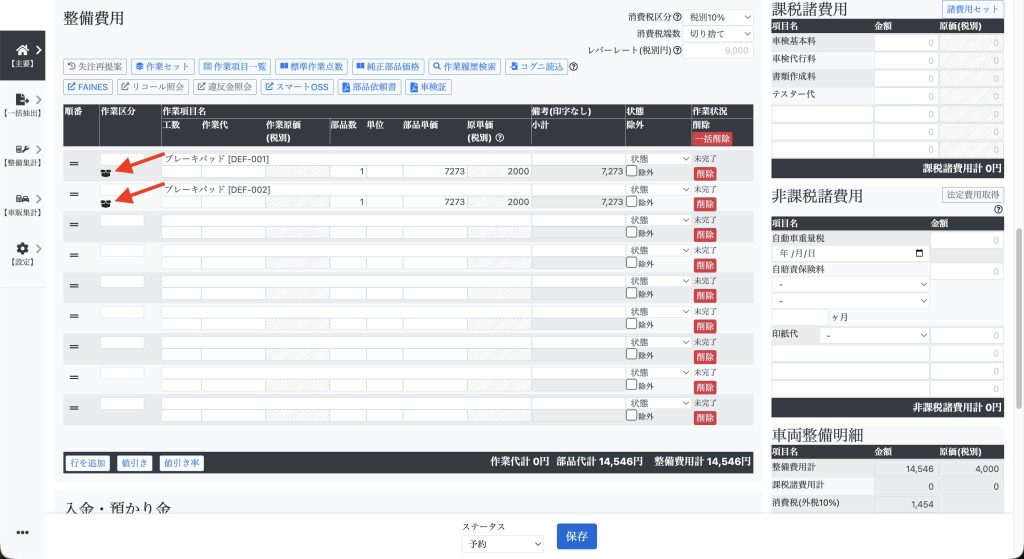Open the 設定 gear sidebar menu
This screenshot has width=1024, height=559.
(x=22, y=254)
